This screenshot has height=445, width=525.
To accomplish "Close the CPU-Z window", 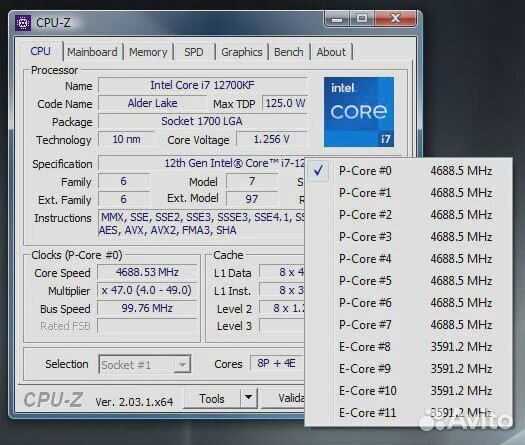I will [395, 18].
